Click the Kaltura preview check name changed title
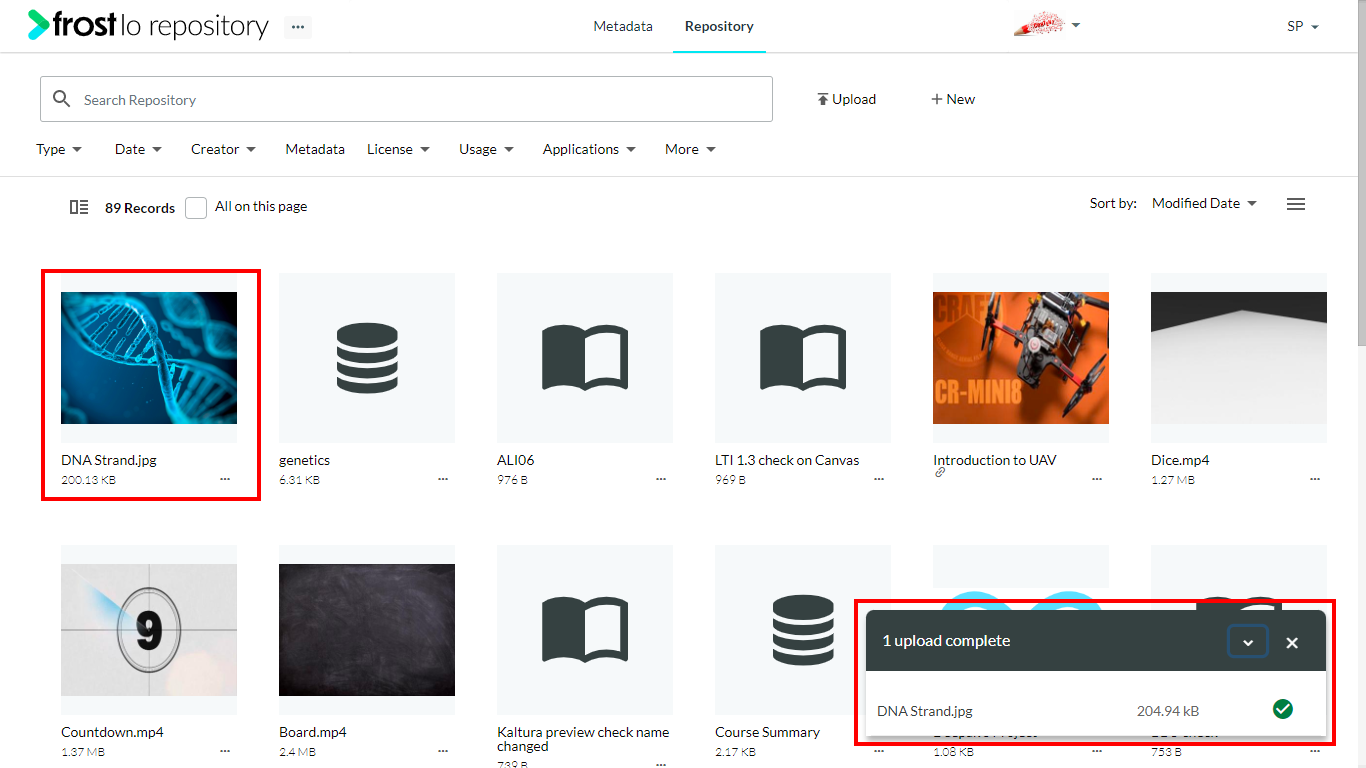Viewport: 1366px width, 768px height. [583, 739]
